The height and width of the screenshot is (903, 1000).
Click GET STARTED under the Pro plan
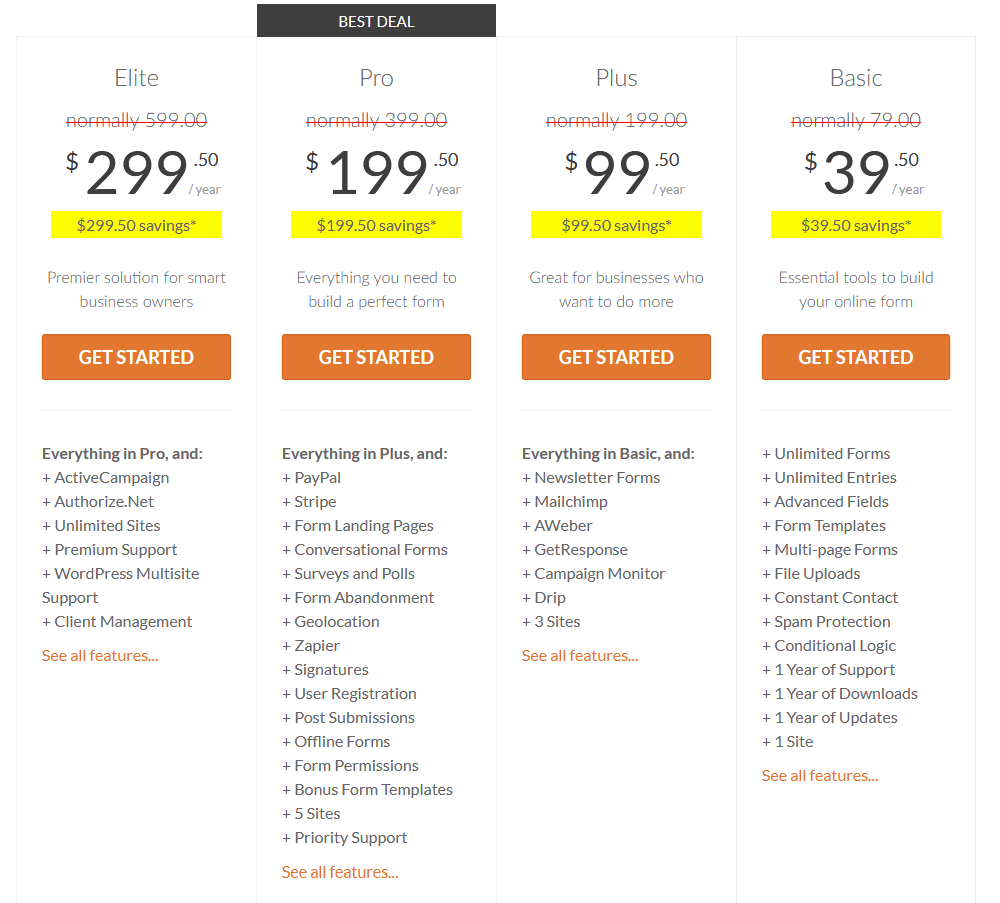(x=376, y=357)
